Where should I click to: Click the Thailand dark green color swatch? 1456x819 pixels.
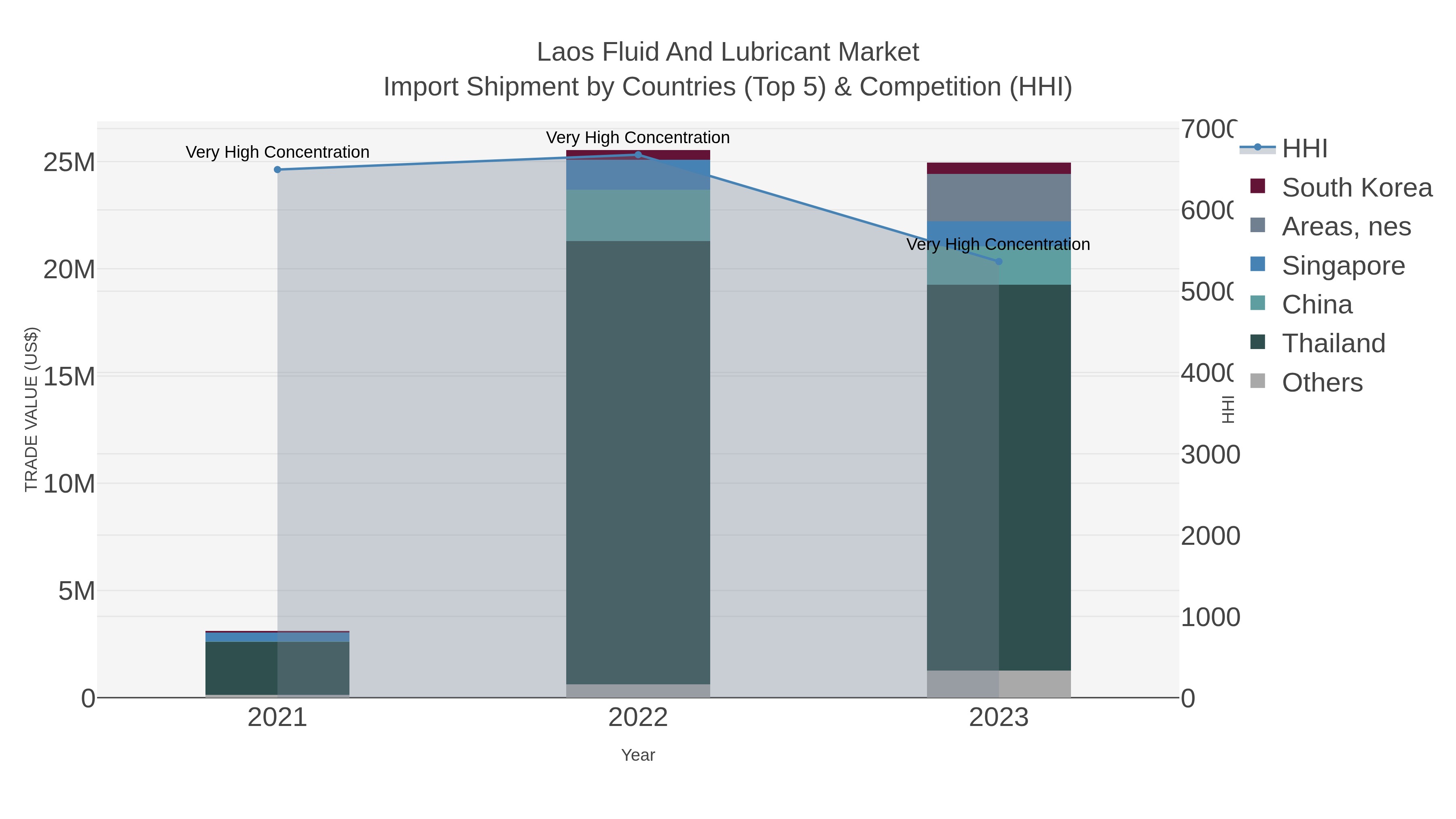1257,342
